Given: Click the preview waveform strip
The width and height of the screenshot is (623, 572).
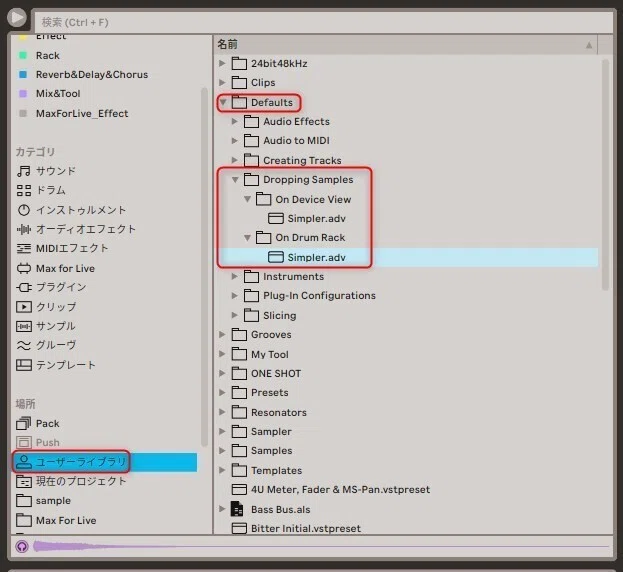Looking at the screenshot, I should pyautogui.click(x=321, y=547).
